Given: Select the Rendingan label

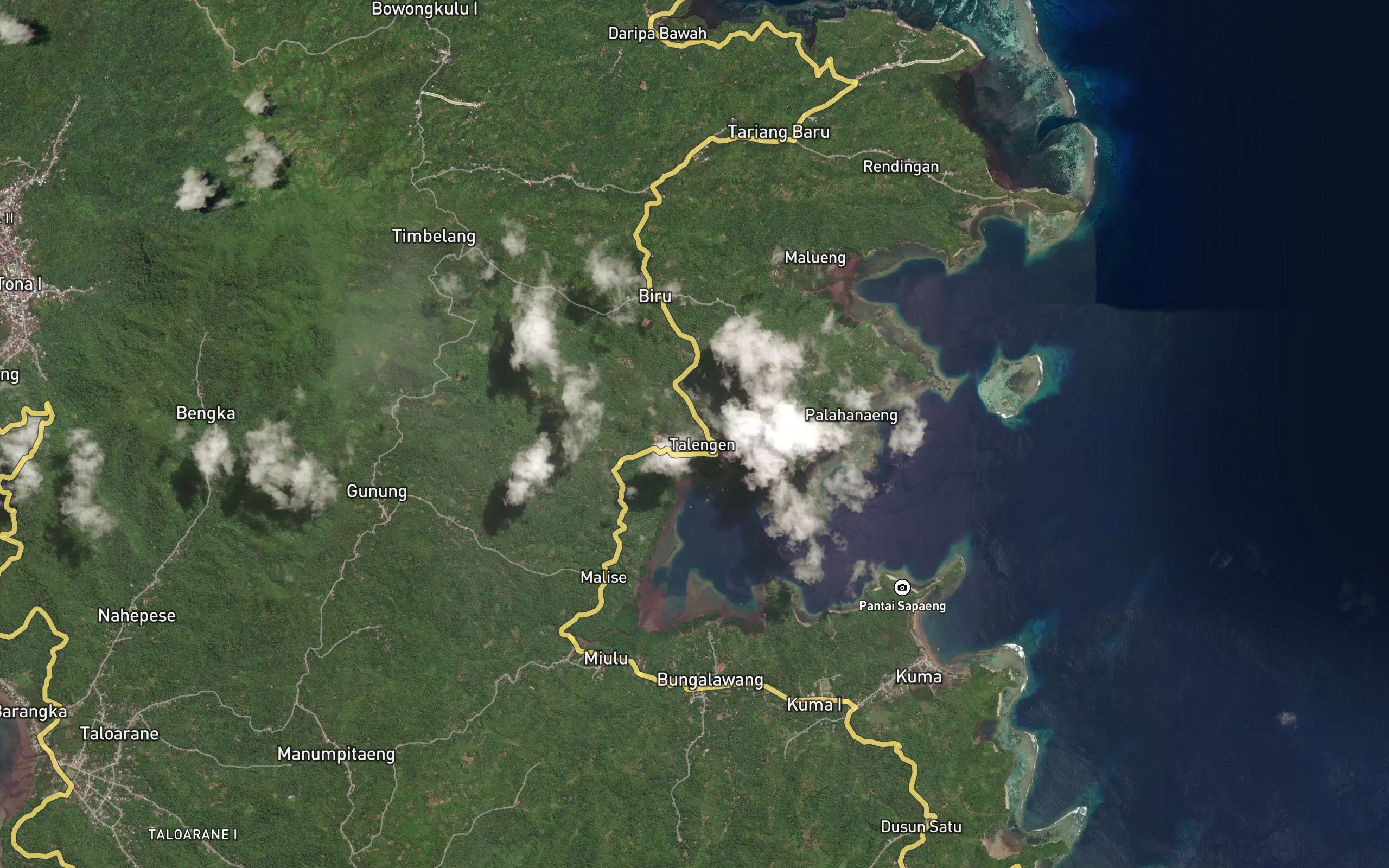Looking at the screenshot, I should click(x=901, y=167).
